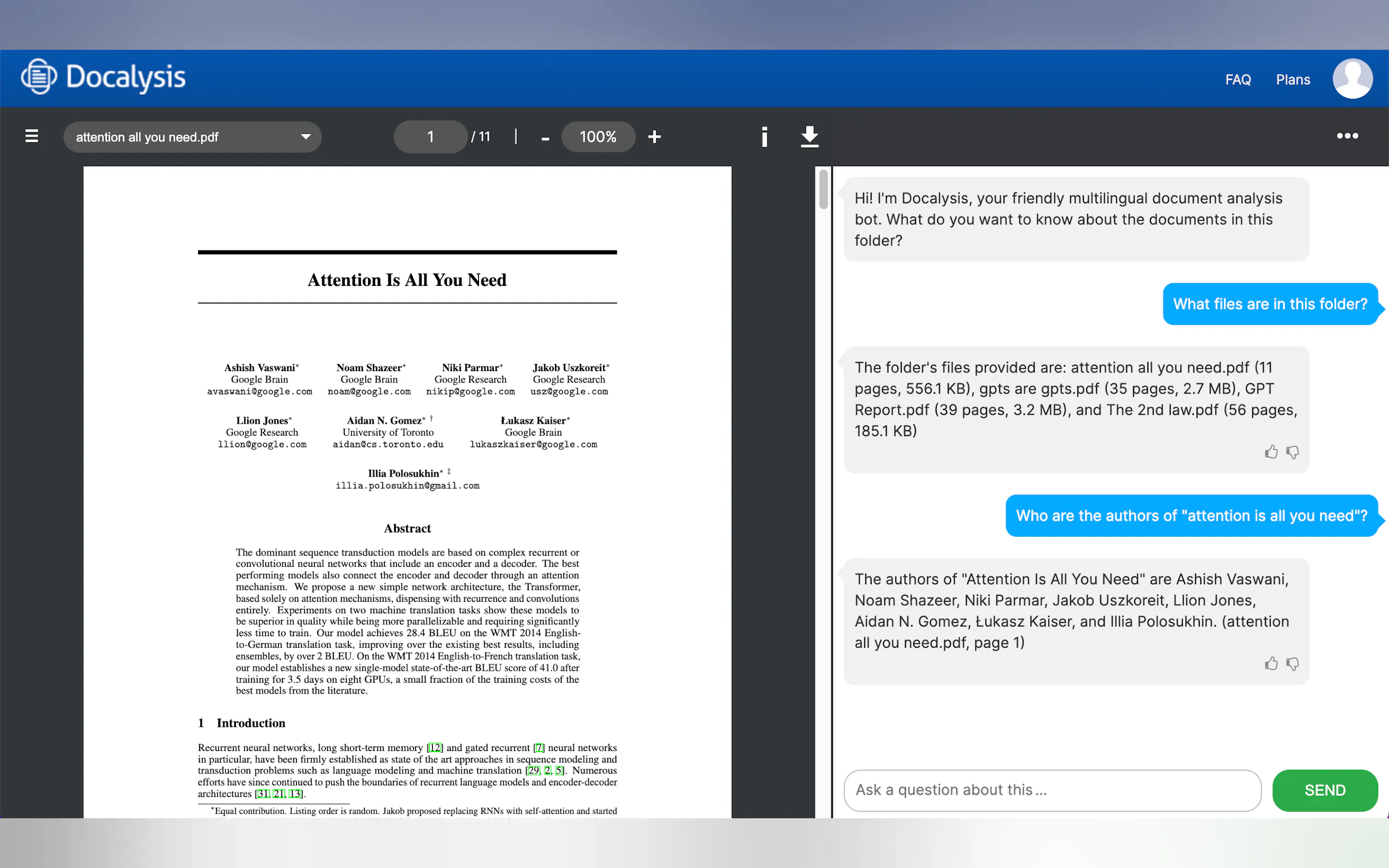Screen dimensions: 1389x868
Task: Thumbs up the folder files answer
Action: [1271, 453]
